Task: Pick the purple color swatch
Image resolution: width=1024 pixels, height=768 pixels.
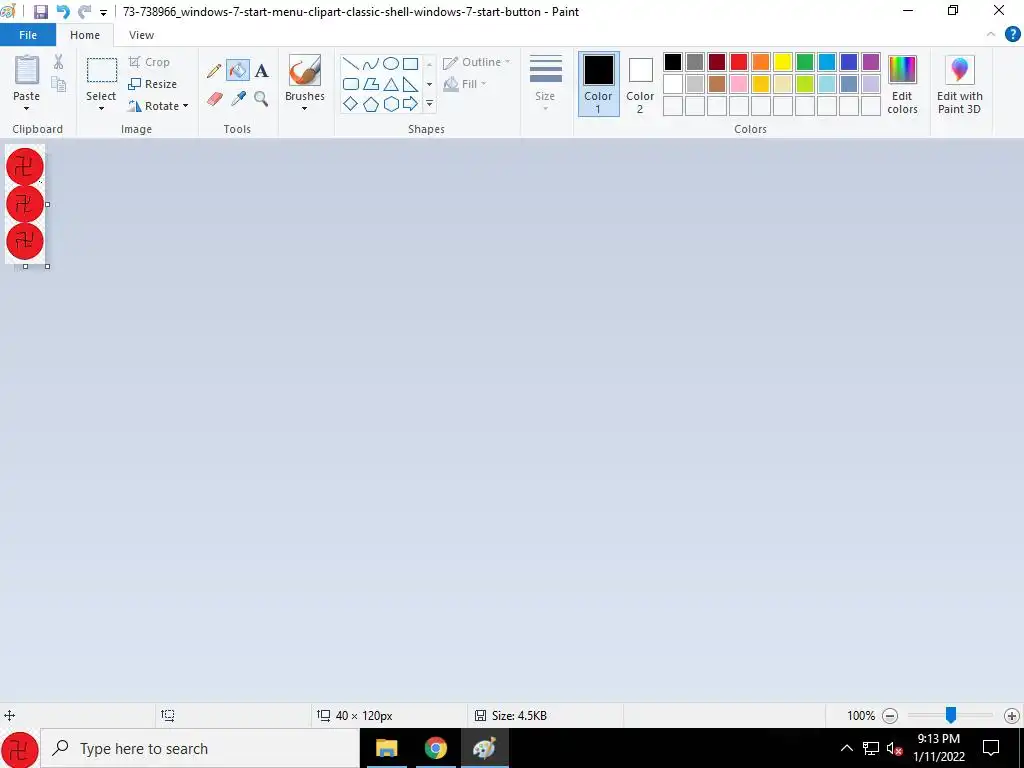Action: [x=871, y=62]
